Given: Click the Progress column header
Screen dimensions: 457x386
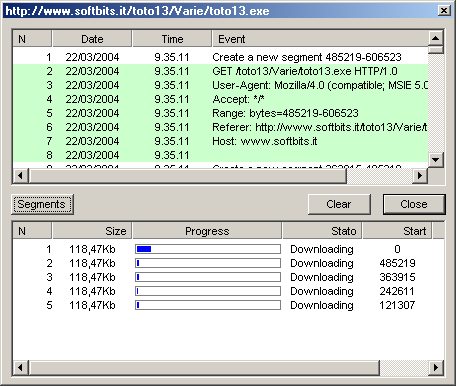Looking at the screenshot, I should tap(207, 231).
